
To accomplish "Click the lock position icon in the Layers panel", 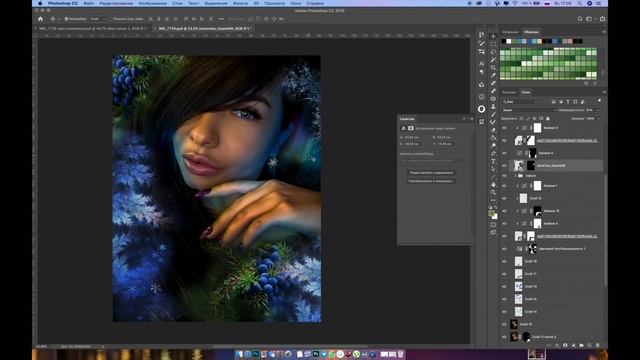I will tap(534, 118).
